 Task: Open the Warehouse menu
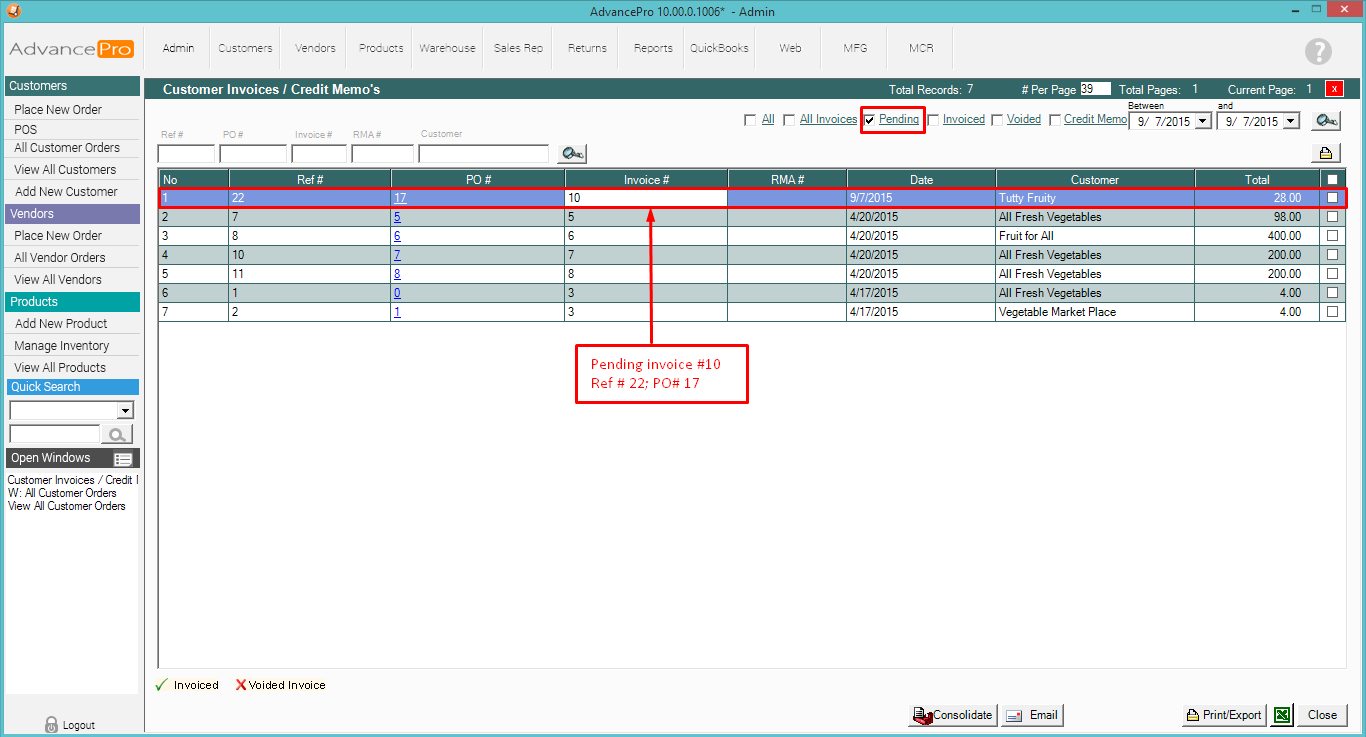[x=447, y=48]
